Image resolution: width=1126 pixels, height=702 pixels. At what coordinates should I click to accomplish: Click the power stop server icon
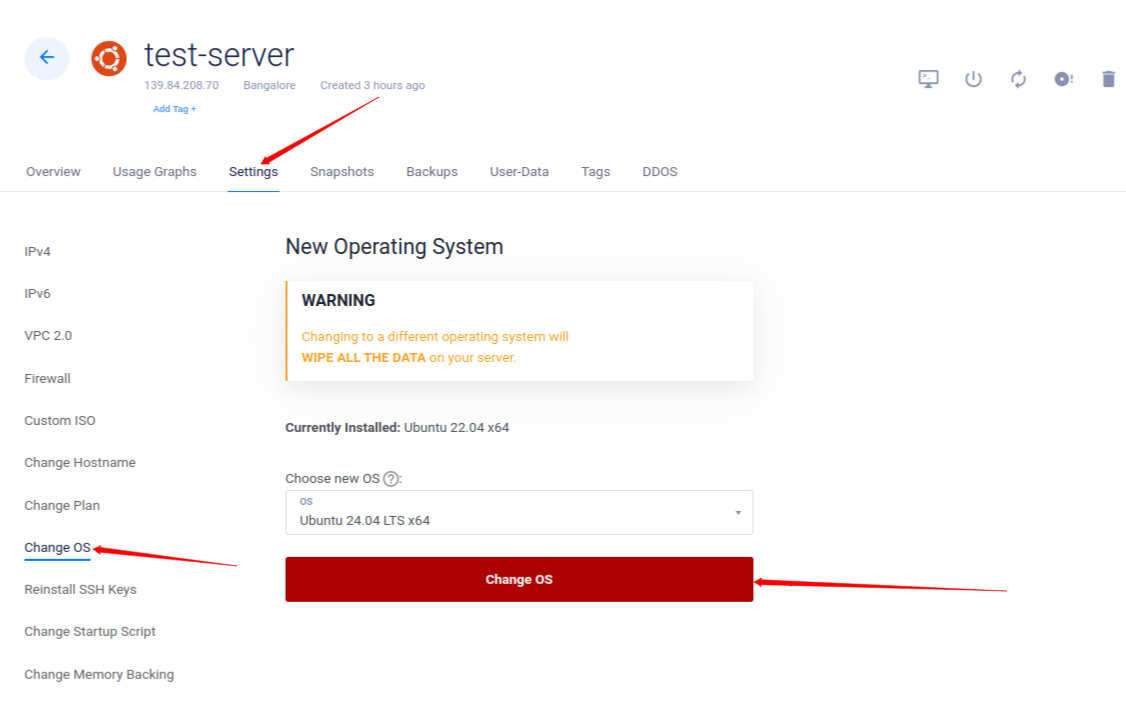973,79
